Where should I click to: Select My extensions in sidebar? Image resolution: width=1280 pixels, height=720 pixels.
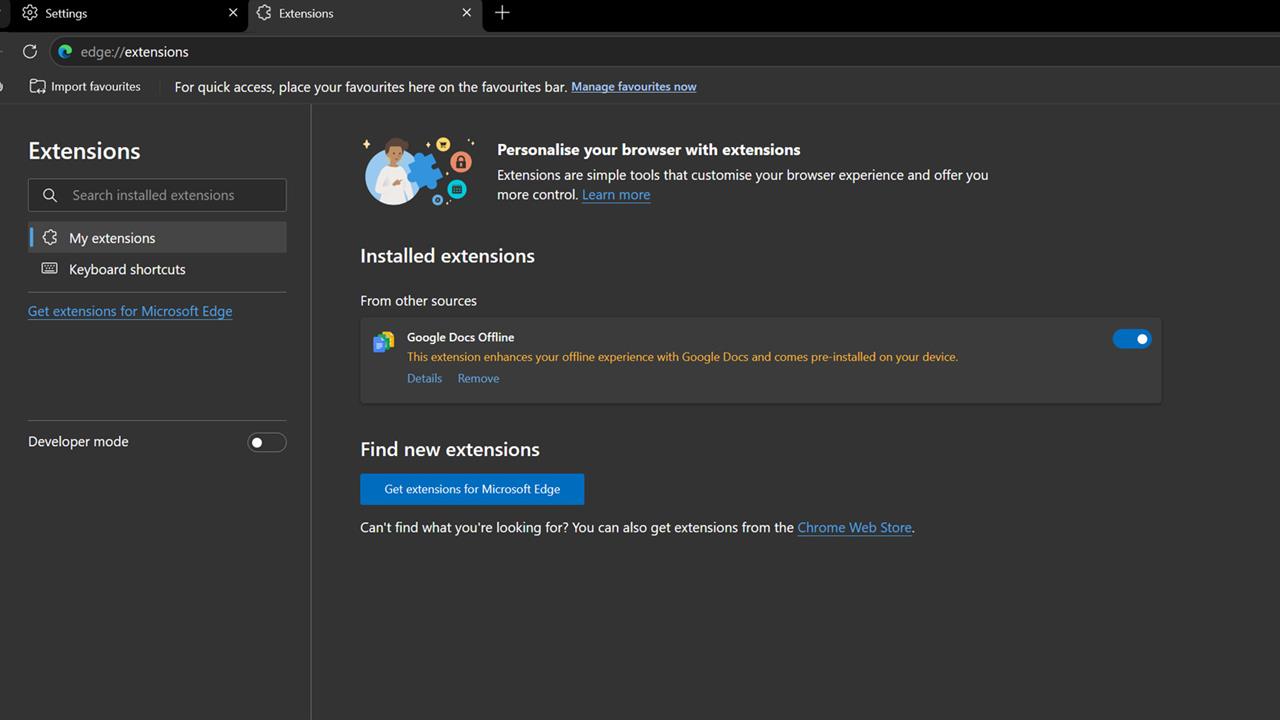click(157, 238)
